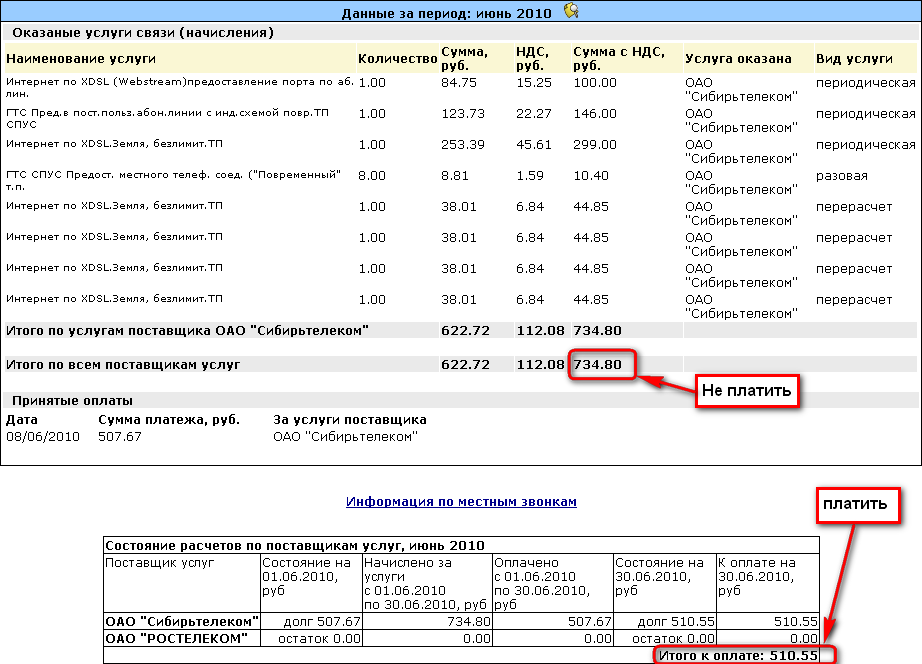Click the VAT value "45.61"
This screenshot has width=922, height=664.
(x=534, y=145)
